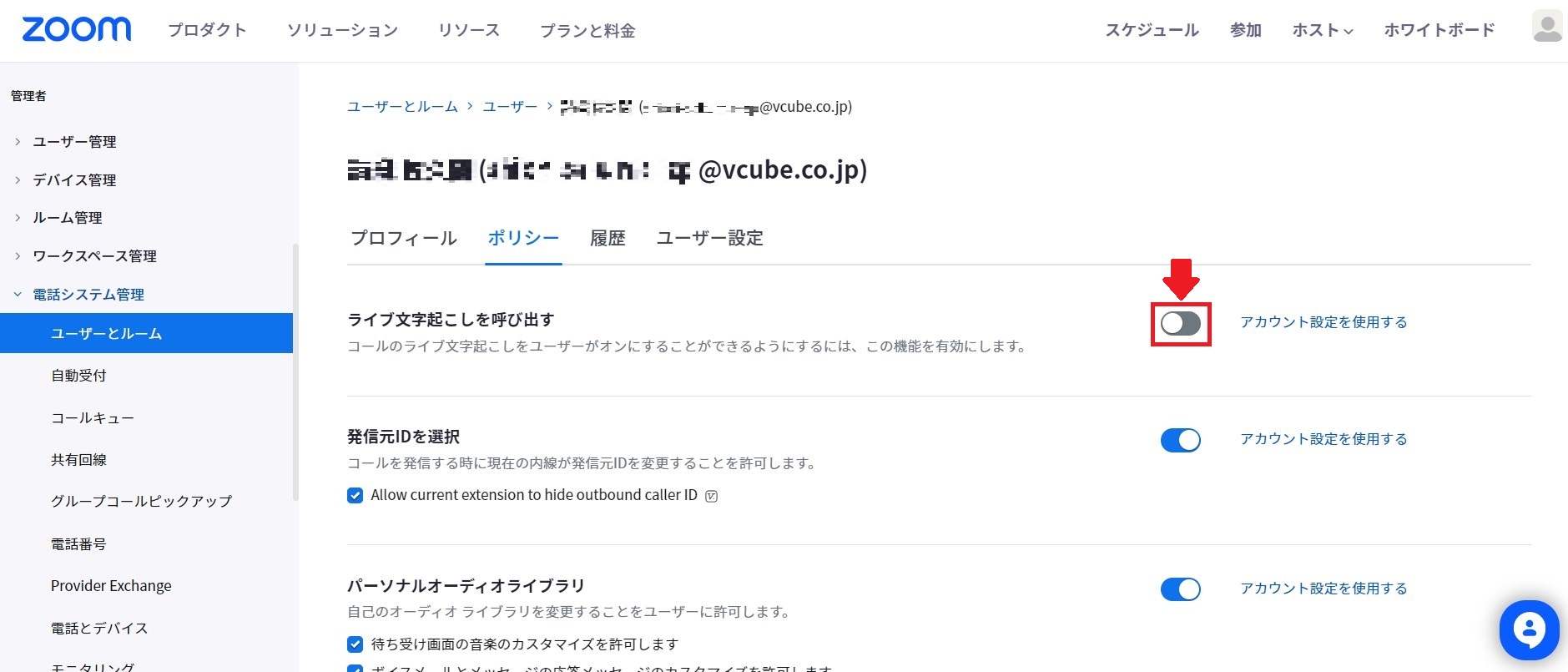The width and height of the screenshot is (1568, 672).
Task: Turn off パーソナルオーディオライブラリ toggle
Action: point(1180,589)
